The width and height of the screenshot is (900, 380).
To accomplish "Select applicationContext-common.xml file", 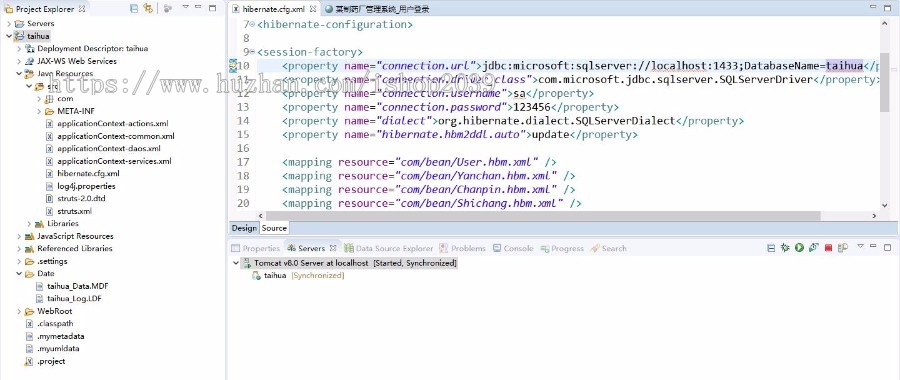I will pos(110,137).
